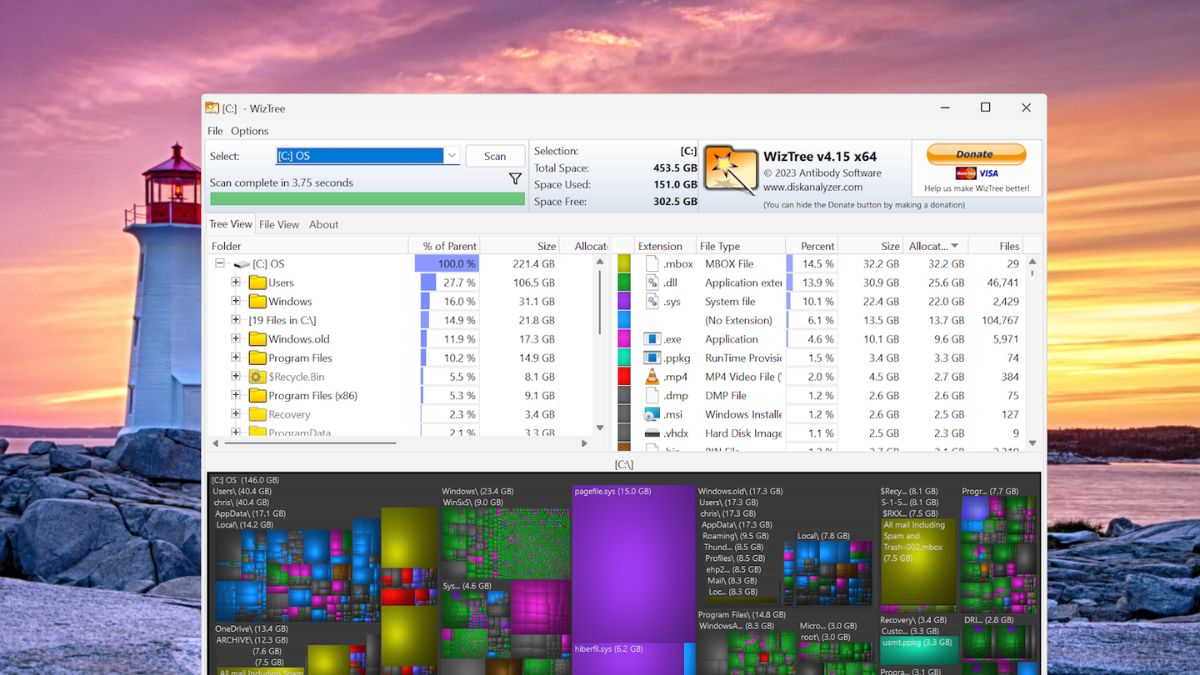Select the usmt.ppkg (3.3 GB) treemap block
Screen dimensions: 1200x675
click(919, 650)
